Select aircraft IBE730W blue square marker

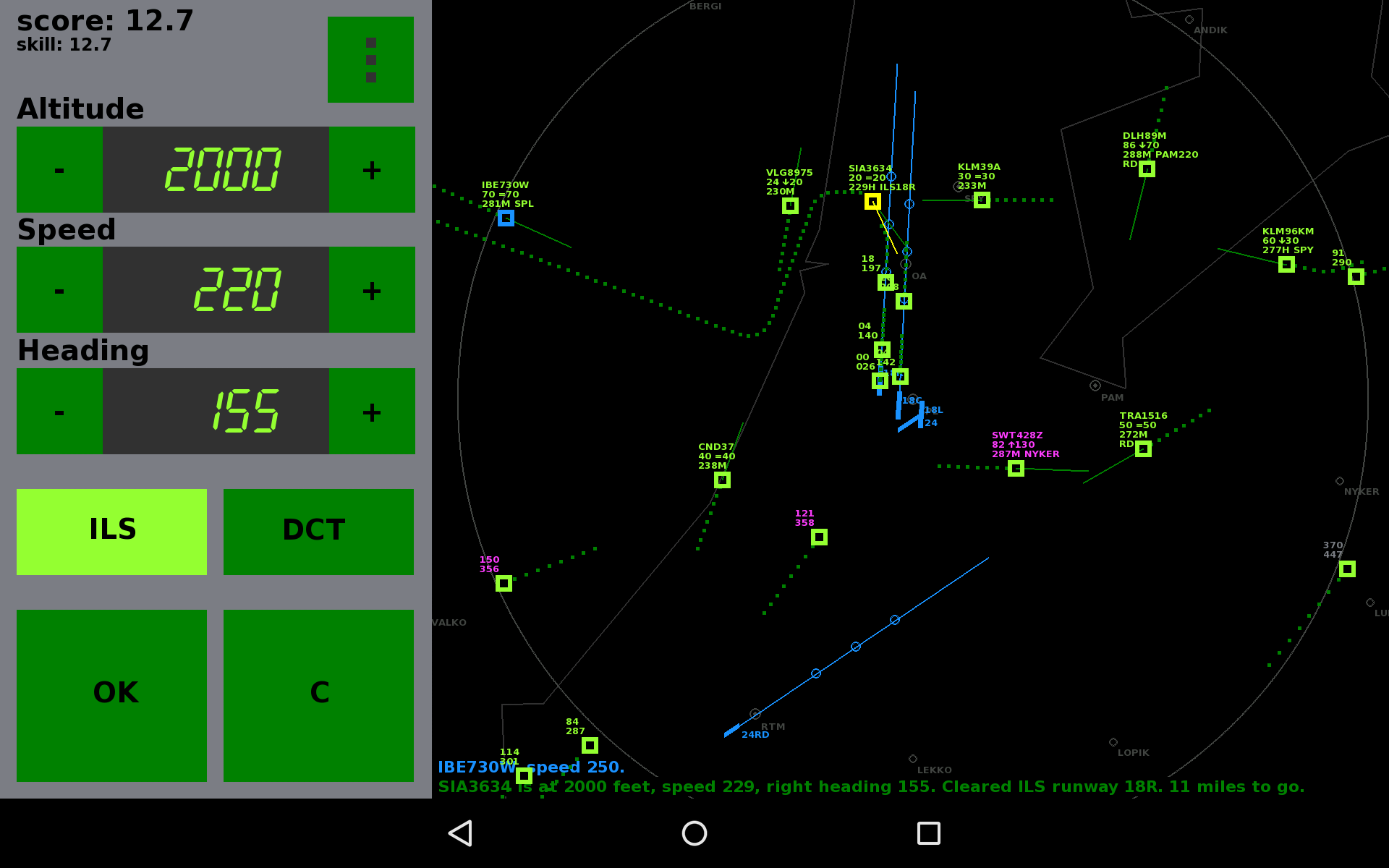[x=506, y=218]
